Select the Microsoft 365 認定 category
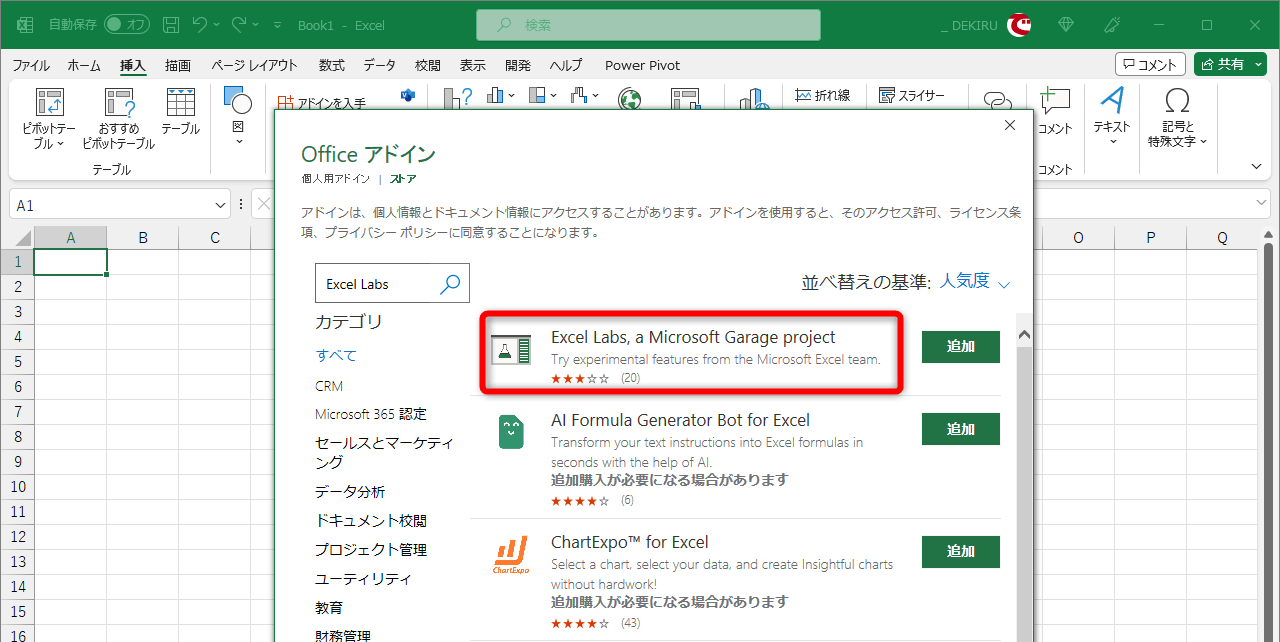The image size is (1280, 642). (x=371, y=414)
